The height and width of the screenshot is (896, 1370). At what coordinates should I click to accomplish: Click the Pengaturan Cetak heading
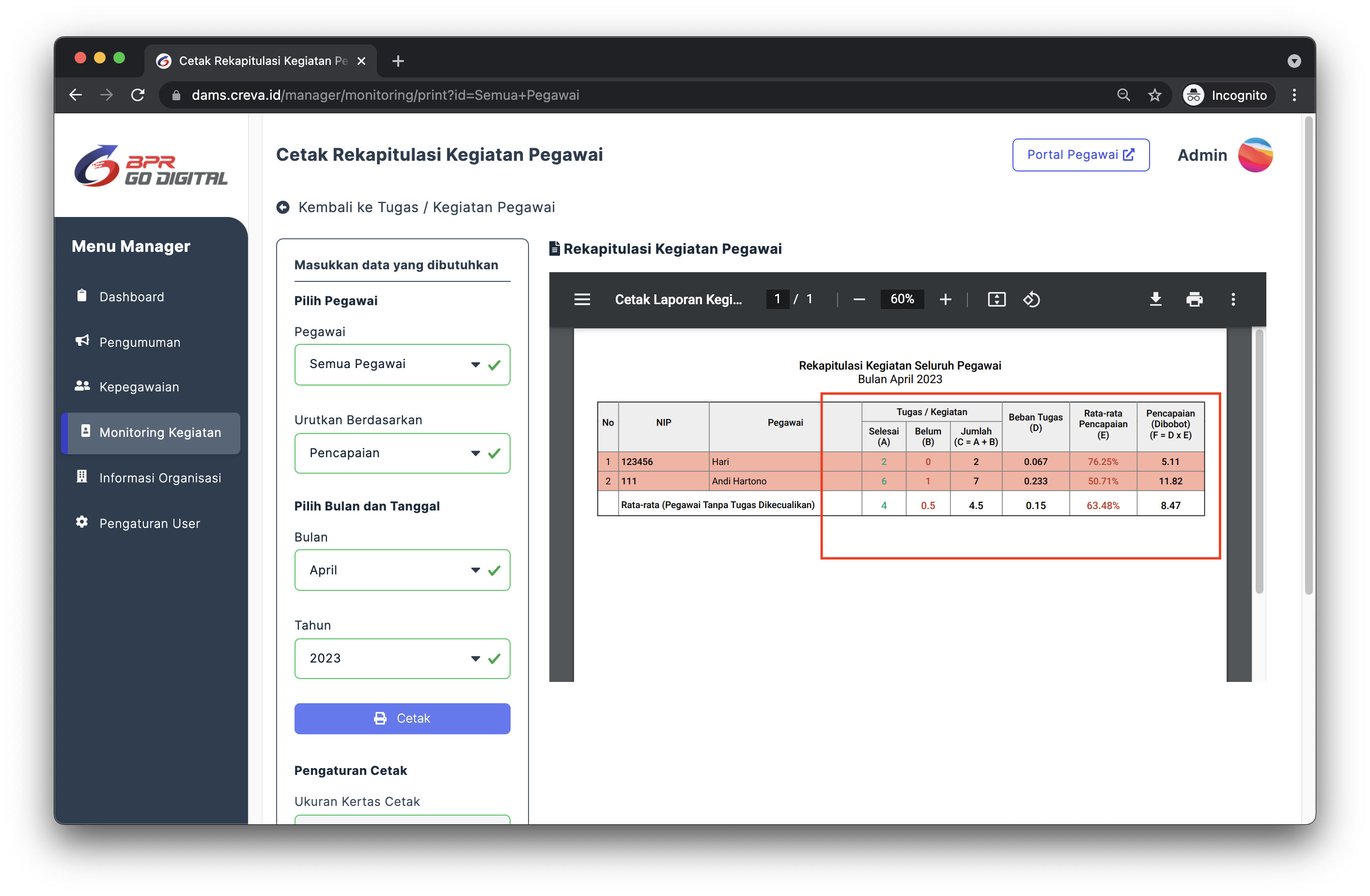pos(350,771)
